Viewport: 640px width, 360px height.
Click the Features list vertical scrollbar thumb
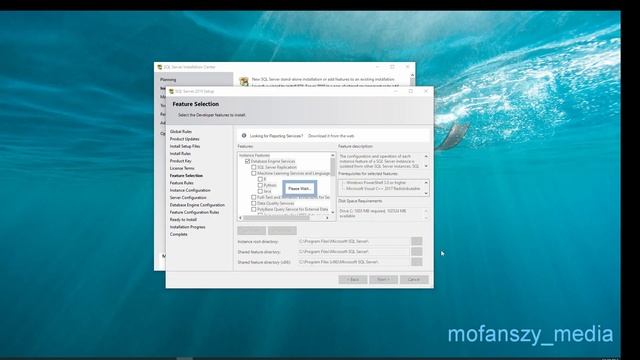coord(333,167)
